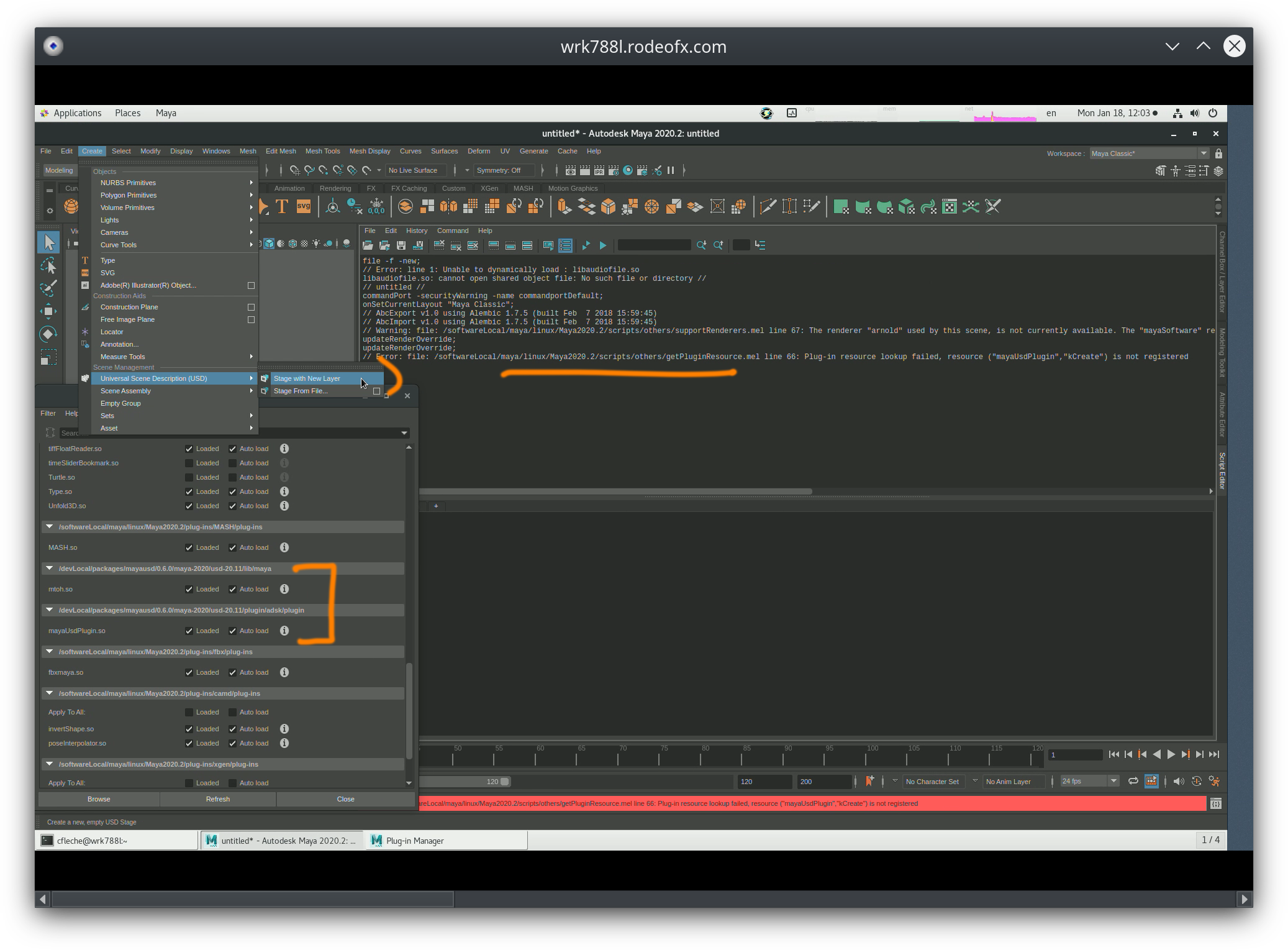Image resolution: width=1288 pixels, height=950 pixels.
Task: Select the Type tool on the shelf
Action: (282, 206)
